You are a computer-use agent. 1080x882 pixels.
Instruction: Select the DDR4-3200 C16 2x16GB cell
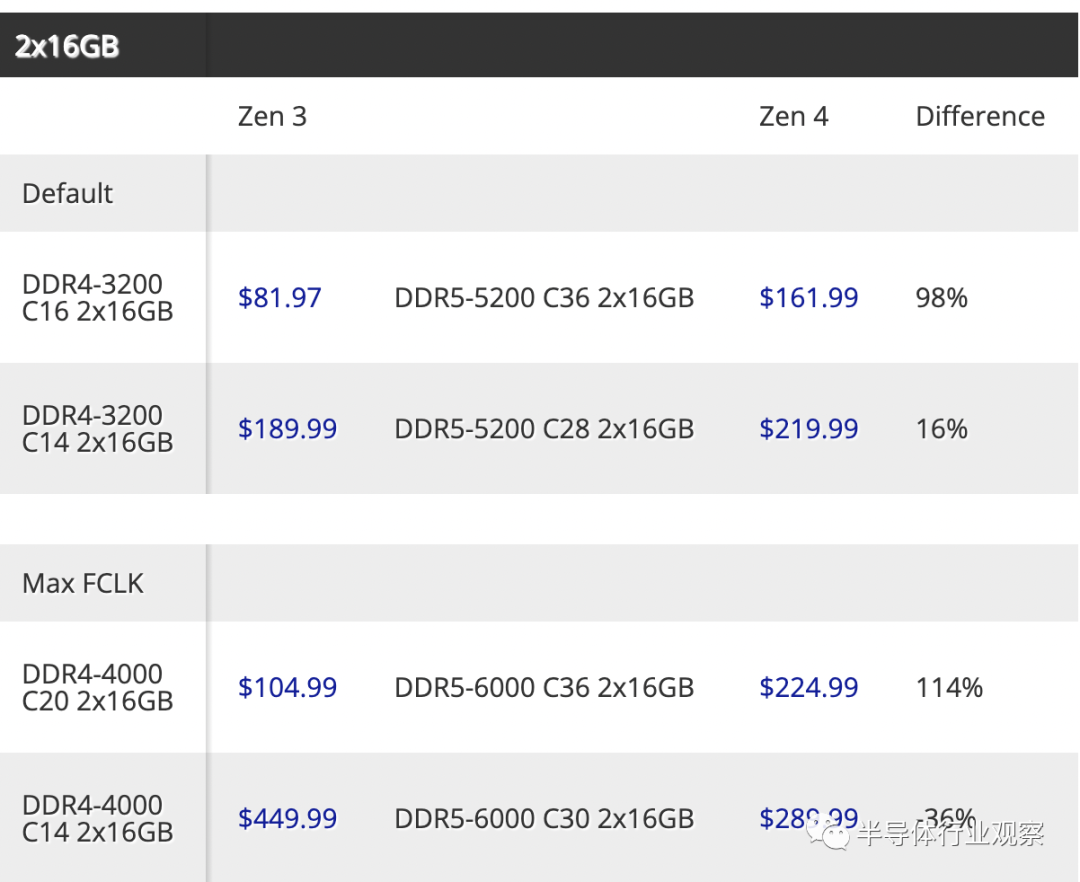98,298
